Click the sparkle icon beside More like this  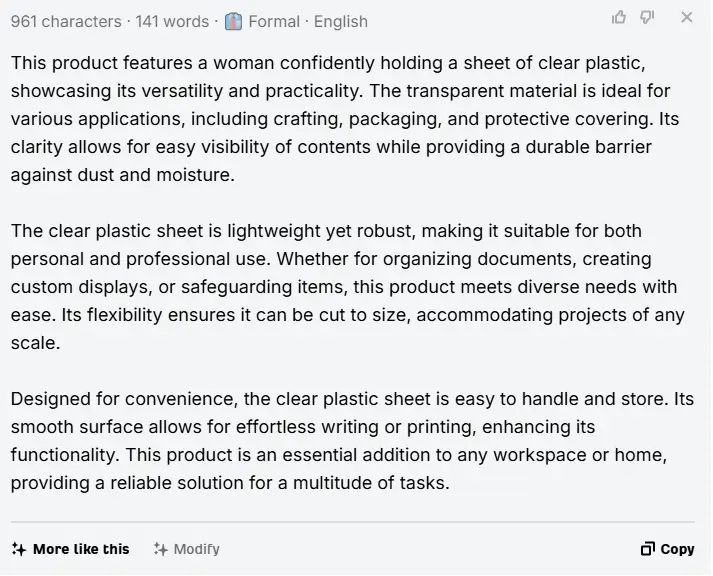(x=19, y=549)
